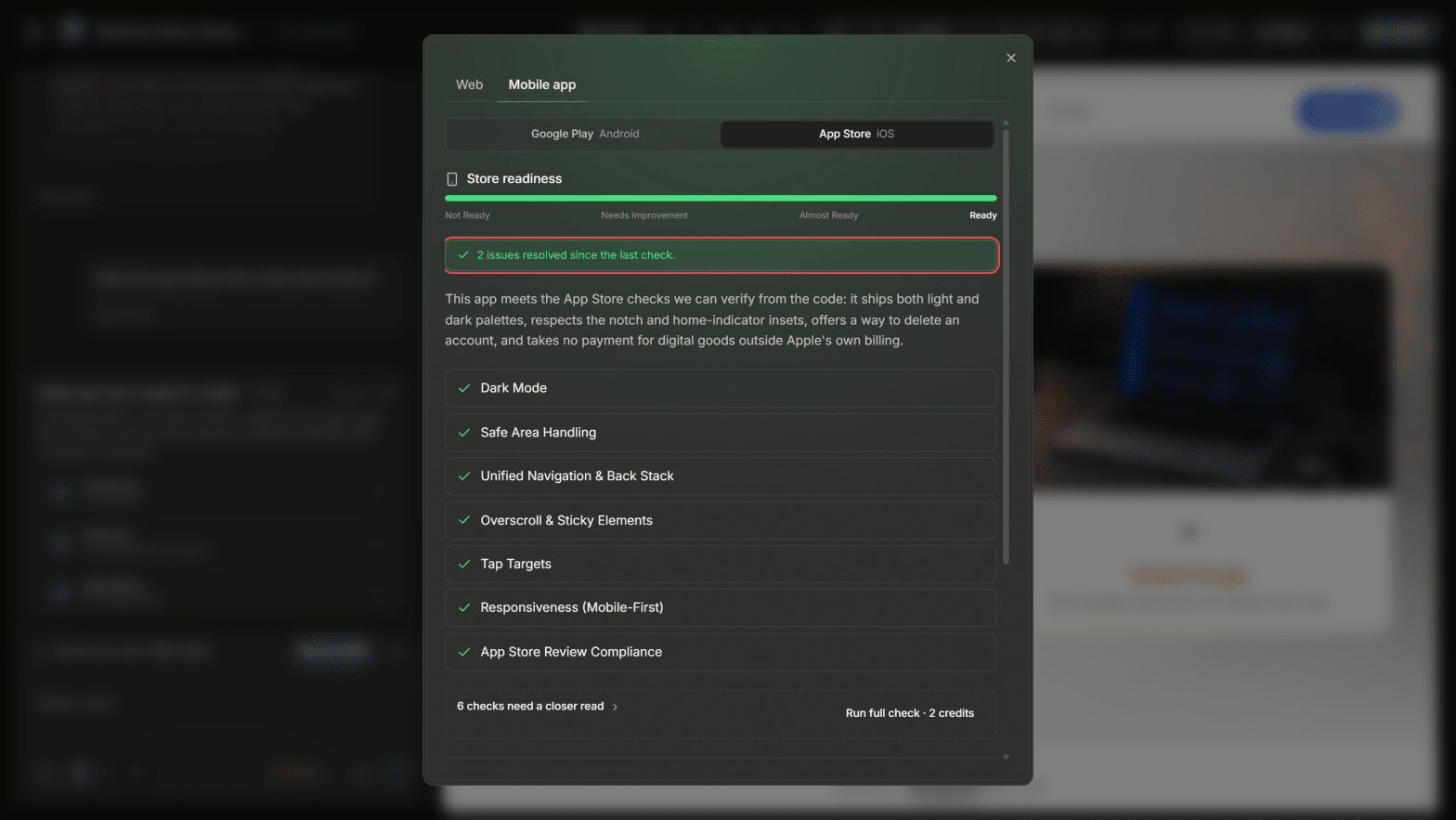Click the Safe Area Handling checkmark icon
Viewport: 1456px width, 820px height.
pyautogui.click(x=464, y=433)
